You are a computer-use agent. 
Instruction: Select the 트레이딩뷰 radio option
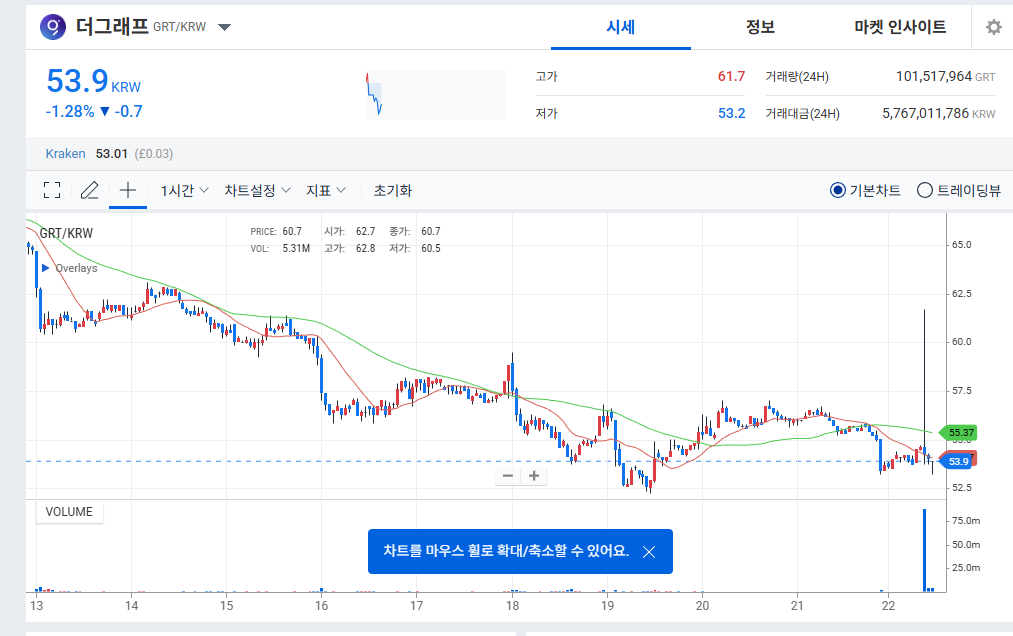pos(924,190)
